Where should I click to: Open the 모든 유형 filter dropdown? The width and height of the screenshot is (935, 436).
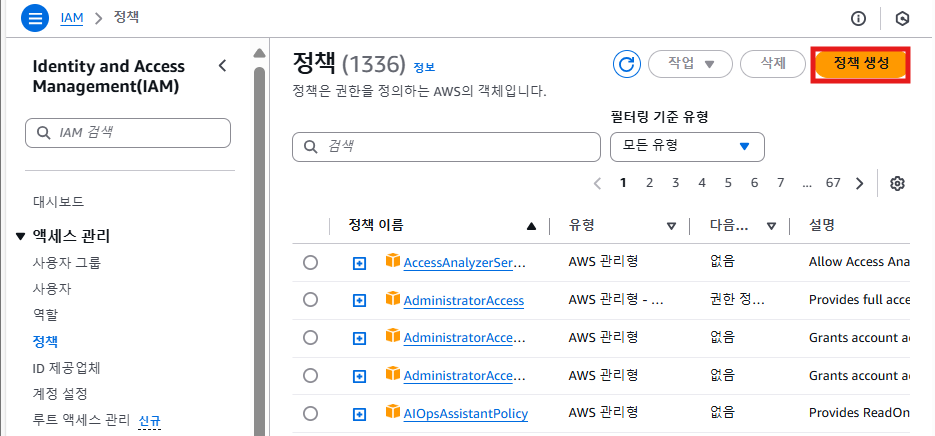coord(687,147)
